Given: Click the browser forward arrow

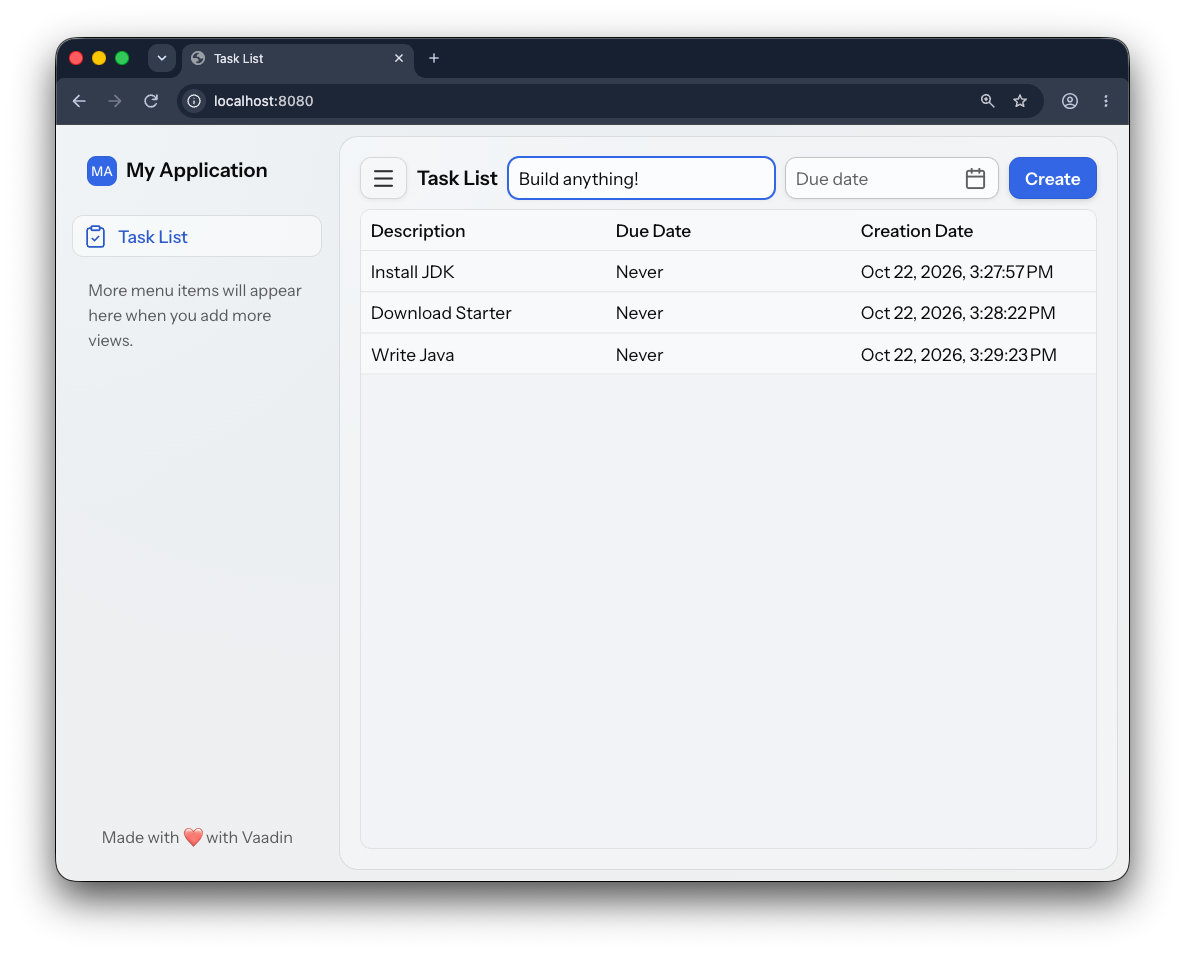Looking at the screenshot, I should [115, 101].
